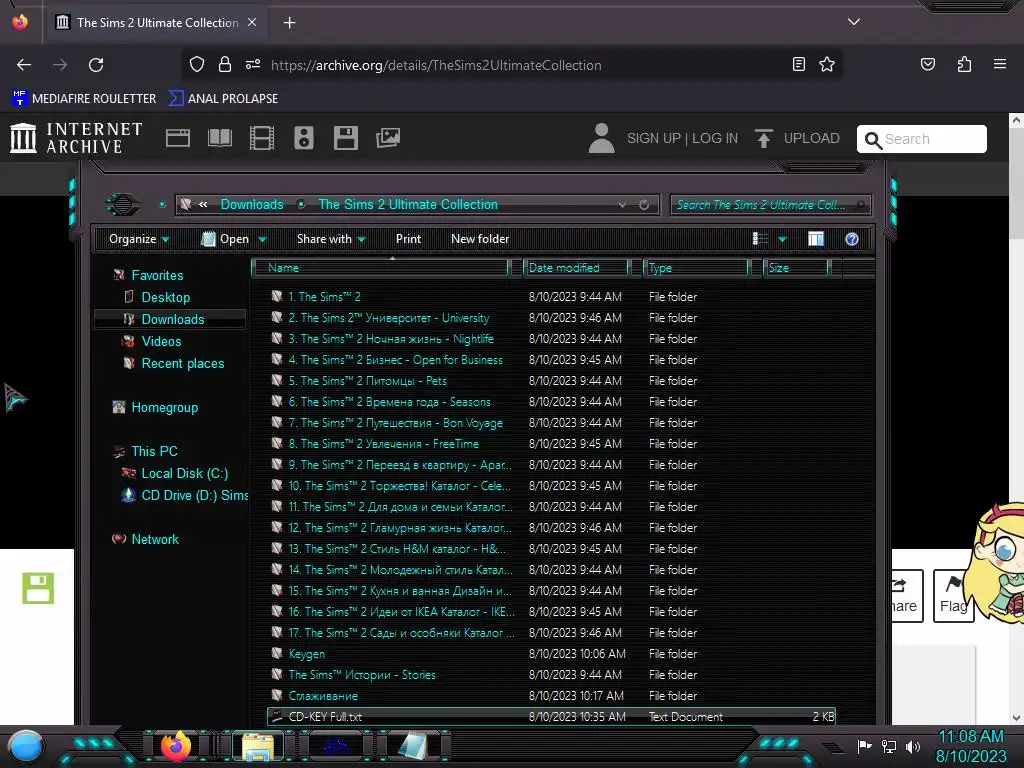The width and height of the screenshot is (1024, 768).
Task: Click the user avatar icon
Action: point(601,138)
